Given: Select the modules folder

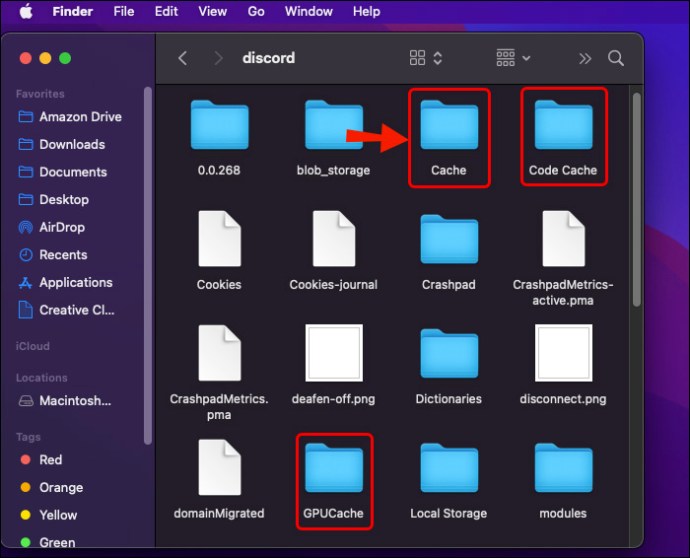Looking at the screenshot, I should click(x=563, y=481).
